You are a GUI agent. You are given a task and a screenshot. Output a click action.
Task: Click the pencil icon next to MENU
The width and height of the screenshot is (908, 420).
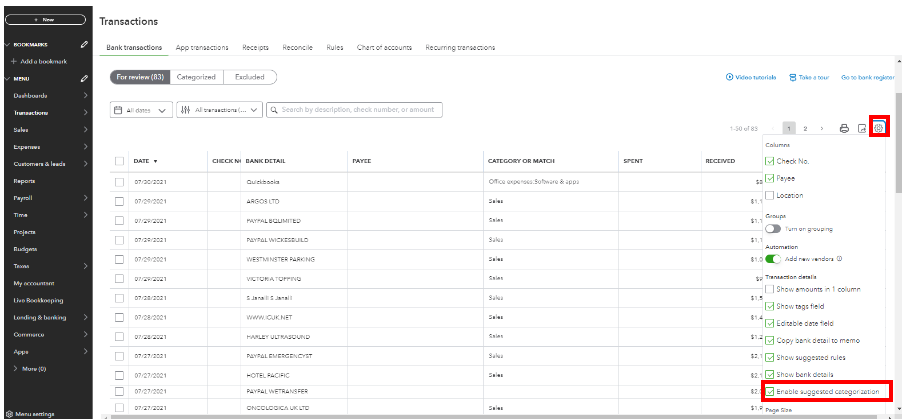pyautogui.click(x=84, y=78)
